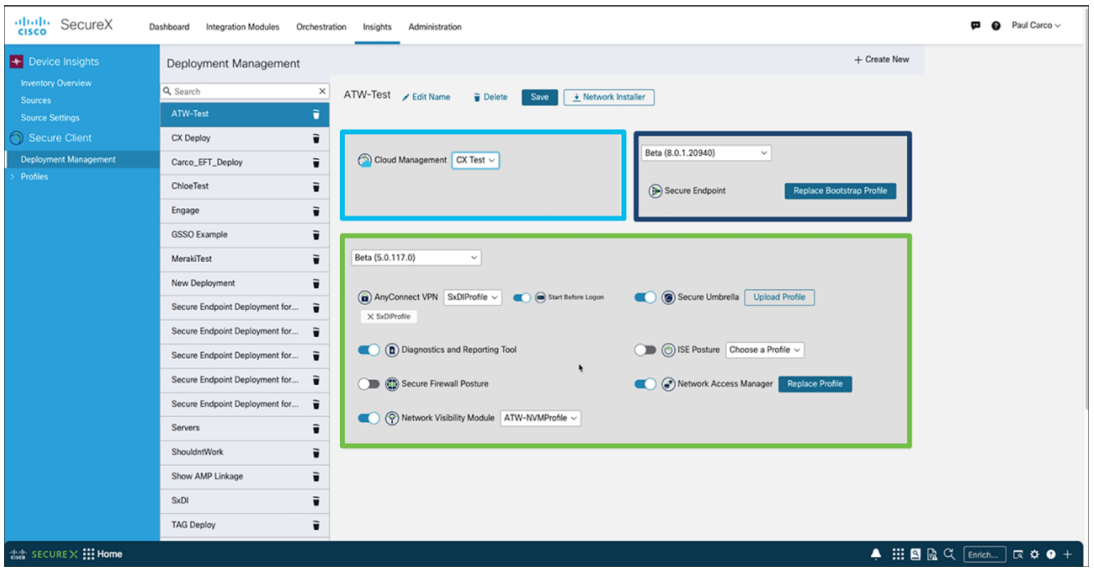This screenshot has height=572, width=1094.
Task: Click Replace Bootstrap Profile button
Action: pos(840,191)
